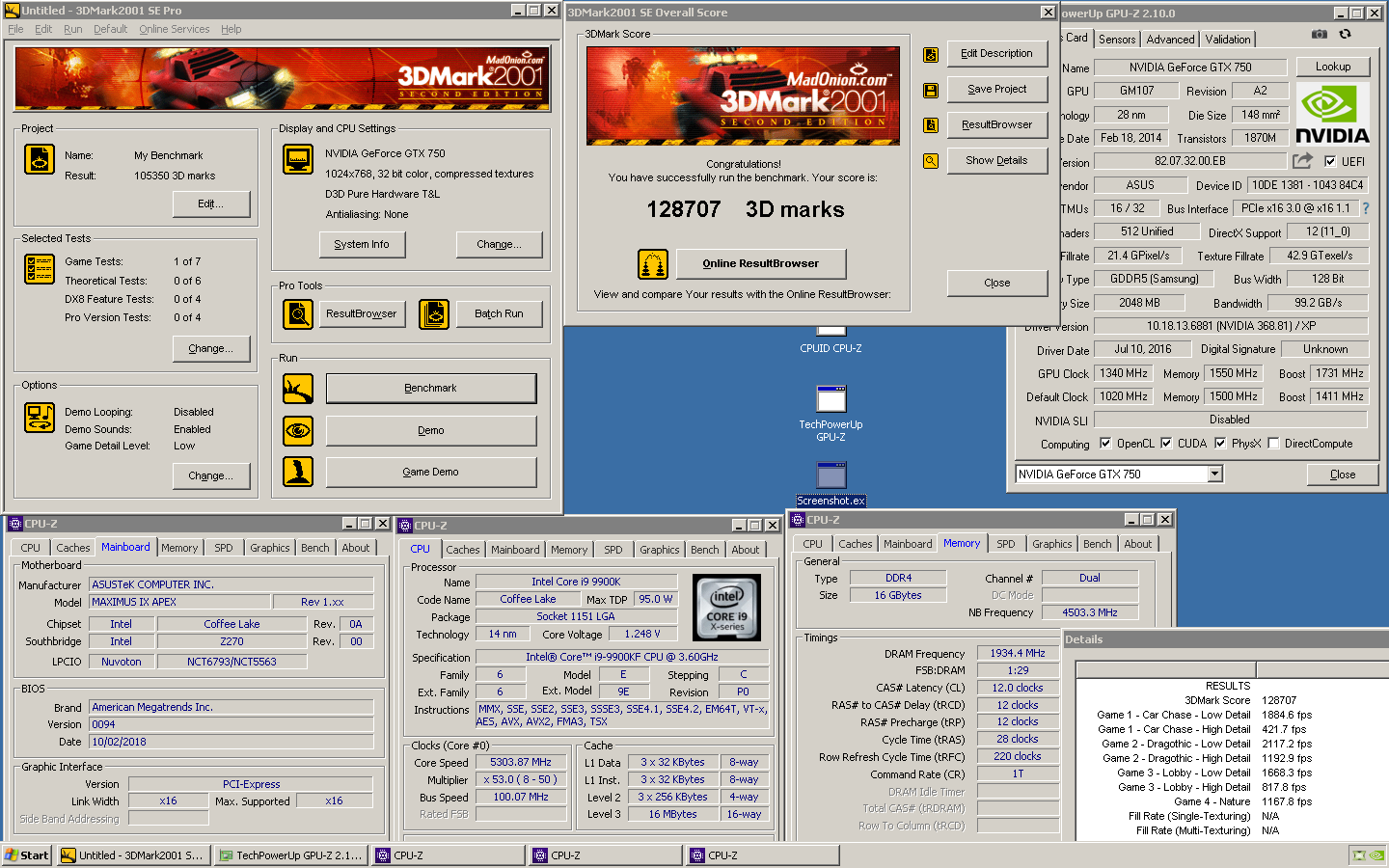1389x868 pixels.
Task: Open the Windows Start button
Action: pos(27,854)
